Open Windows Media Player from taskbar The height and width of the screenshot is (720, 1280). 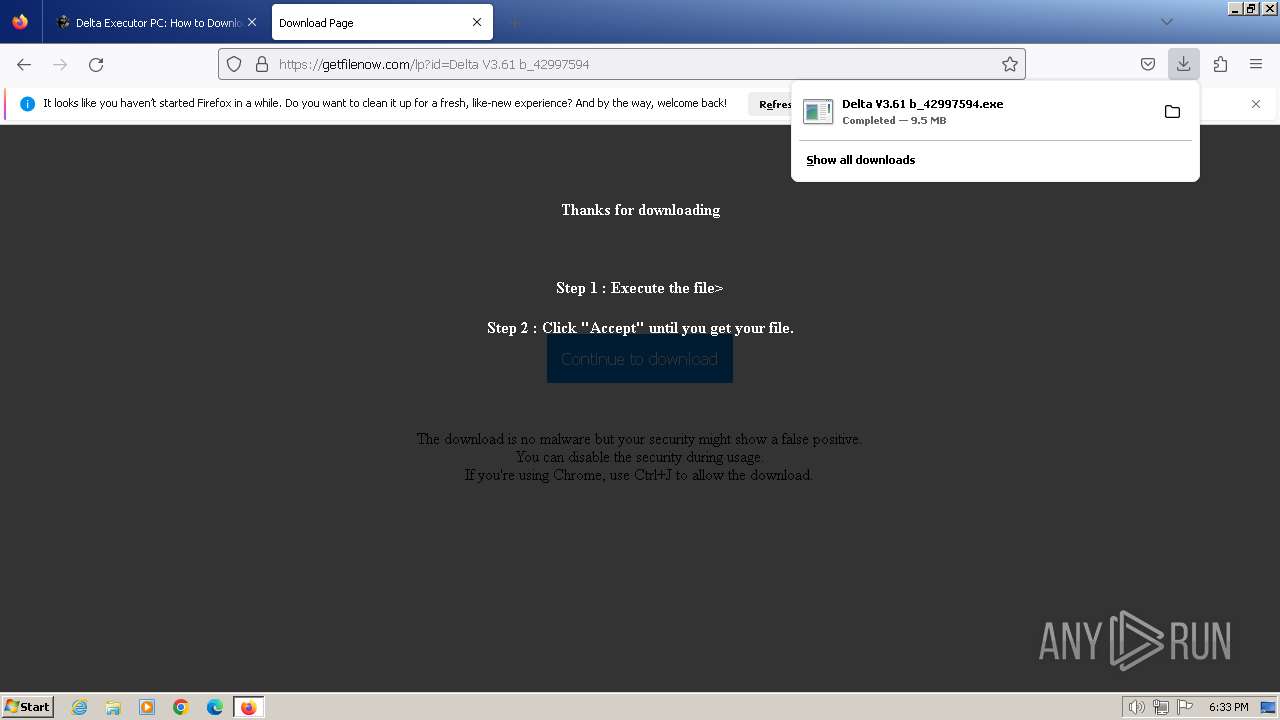click(147, 707)
